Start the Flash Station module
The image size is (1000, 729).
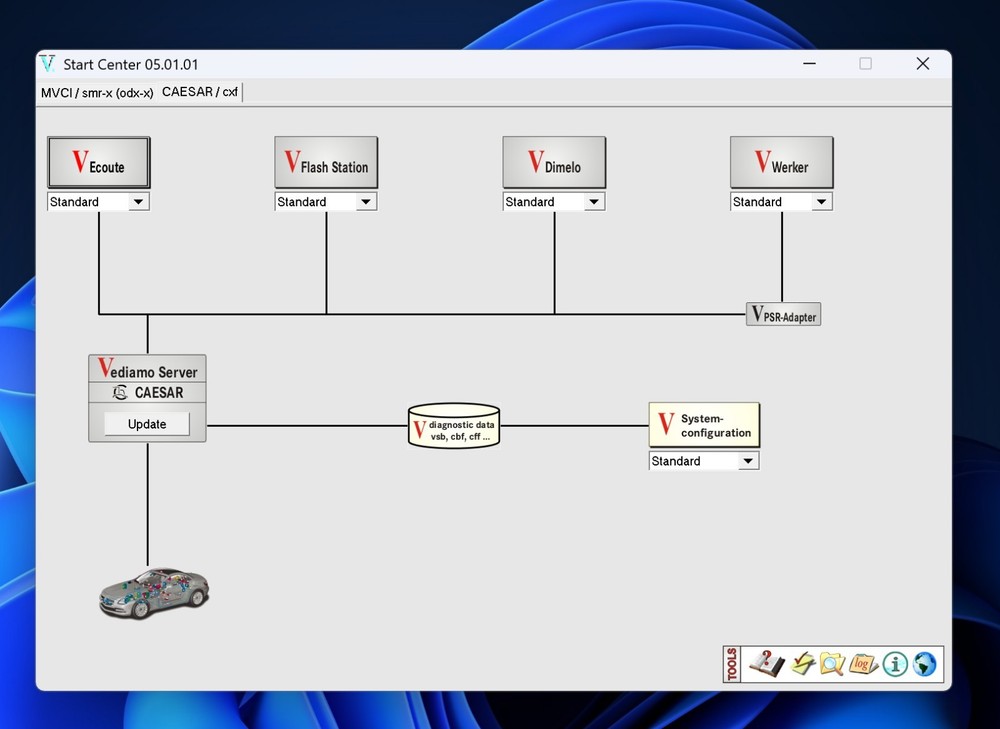[326, 163]
